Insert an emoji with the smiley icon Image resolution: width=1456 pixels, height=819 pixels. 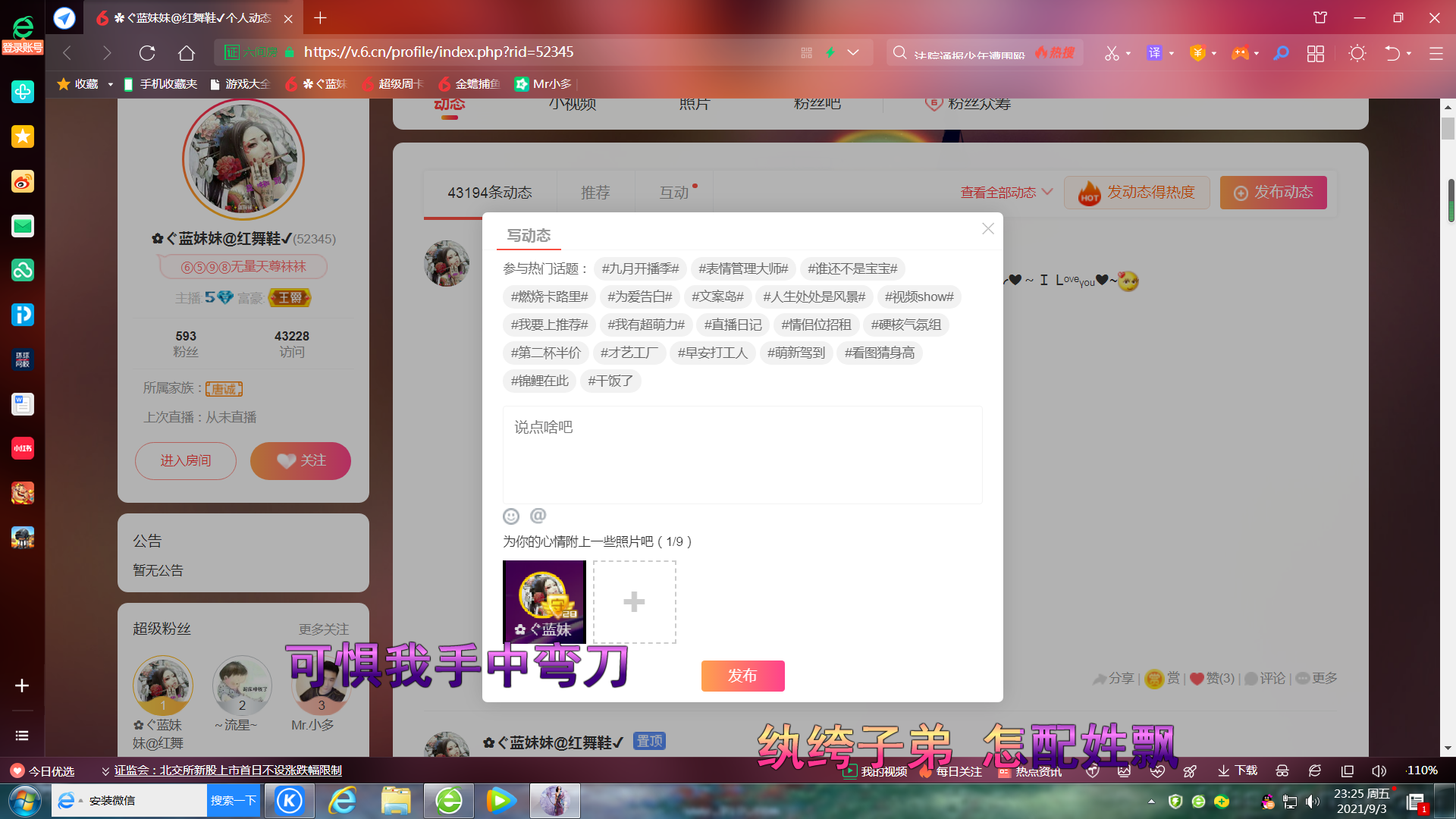511,516
